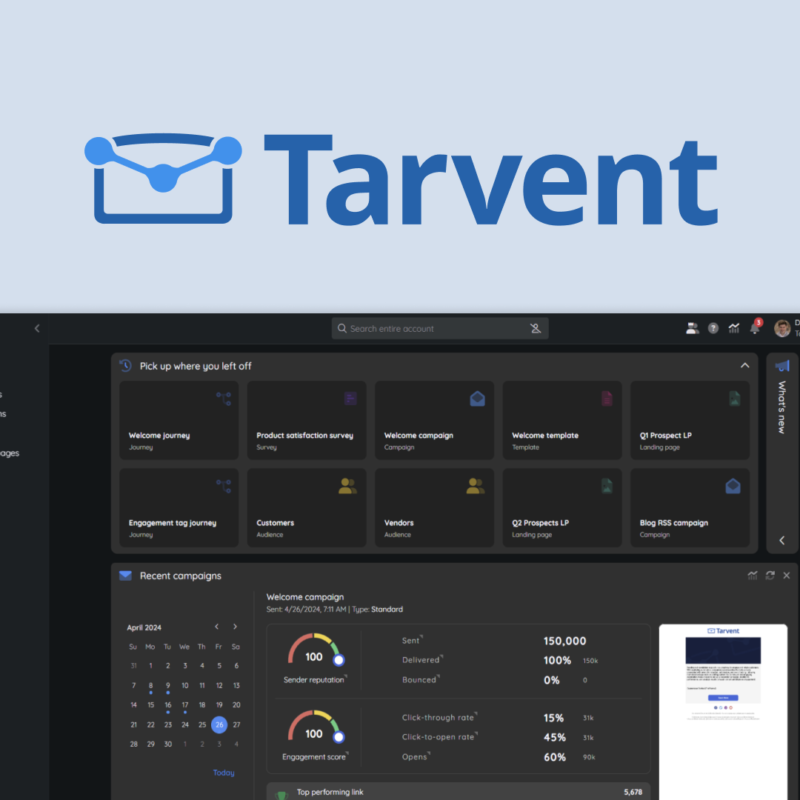Click the survey icon on Product satisfaction survey
The height and width of the screenshot is (800, 800).
(x=350, y=398)
